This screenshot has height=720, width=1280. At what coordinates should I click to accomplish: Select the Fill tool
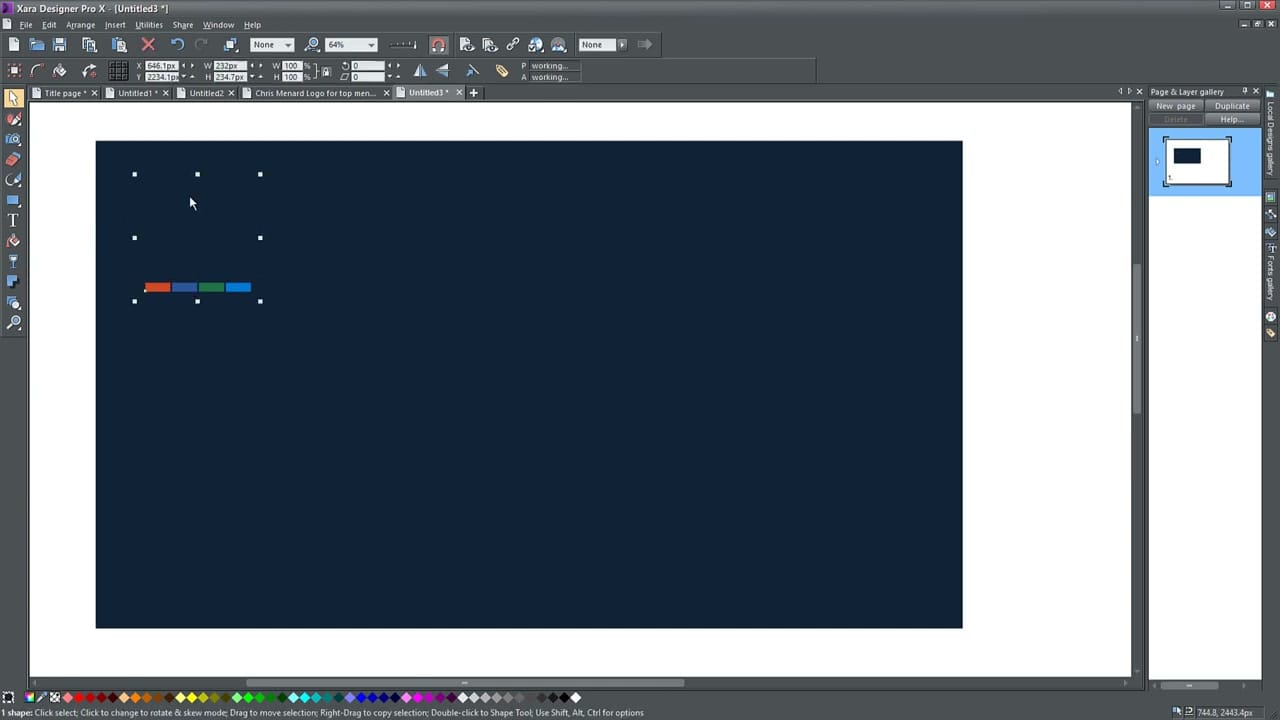click(14, 240)
